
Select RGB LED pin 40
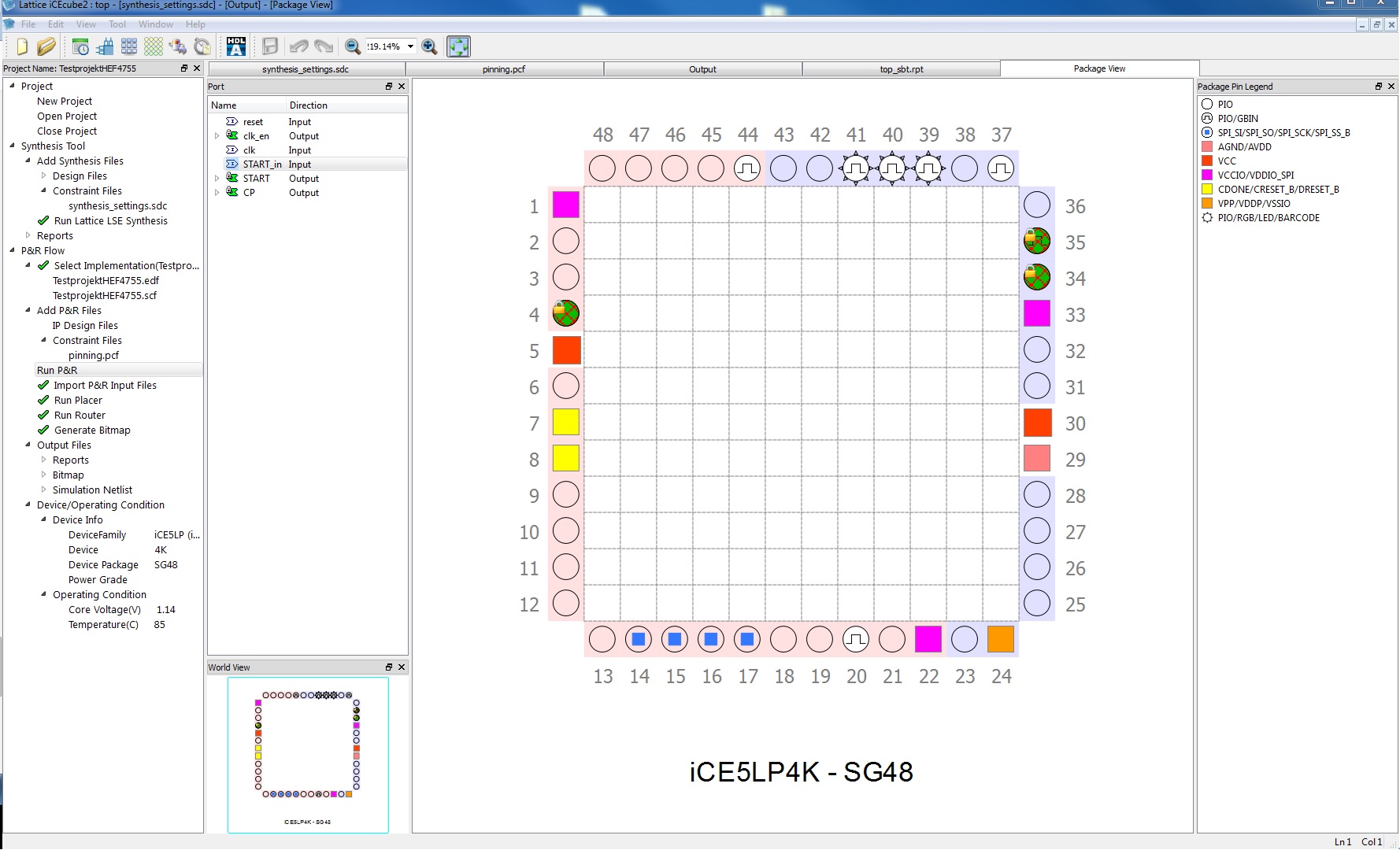click(892, 168)
